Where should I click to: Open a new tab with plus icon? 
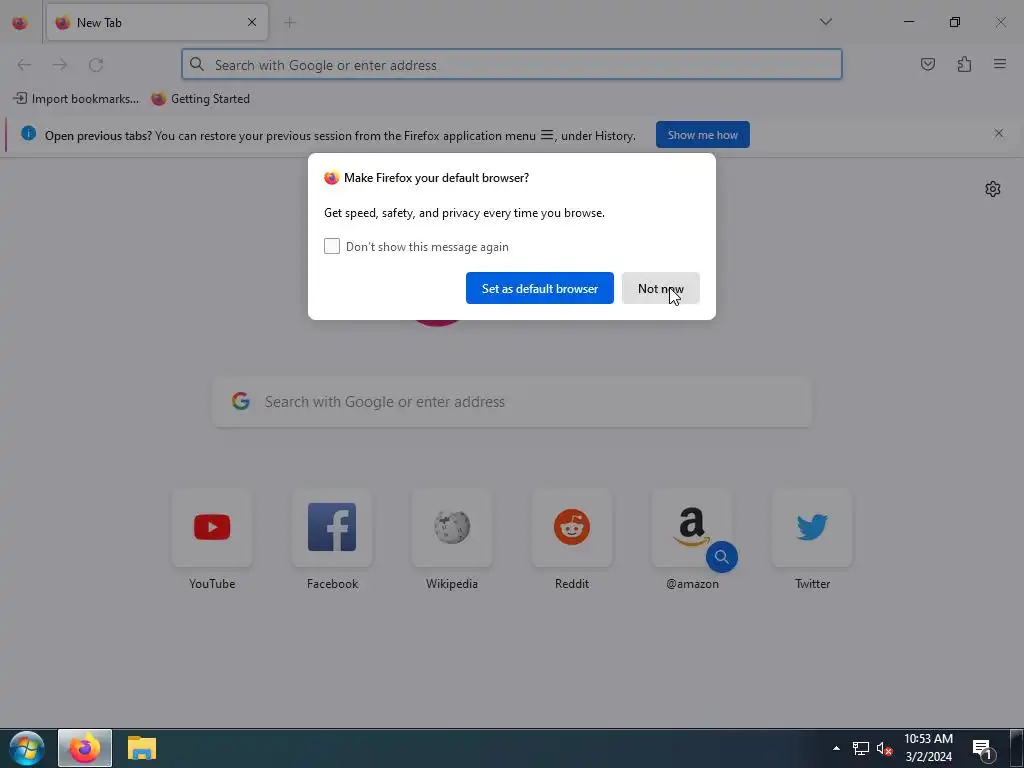click(x=289, y=23)
